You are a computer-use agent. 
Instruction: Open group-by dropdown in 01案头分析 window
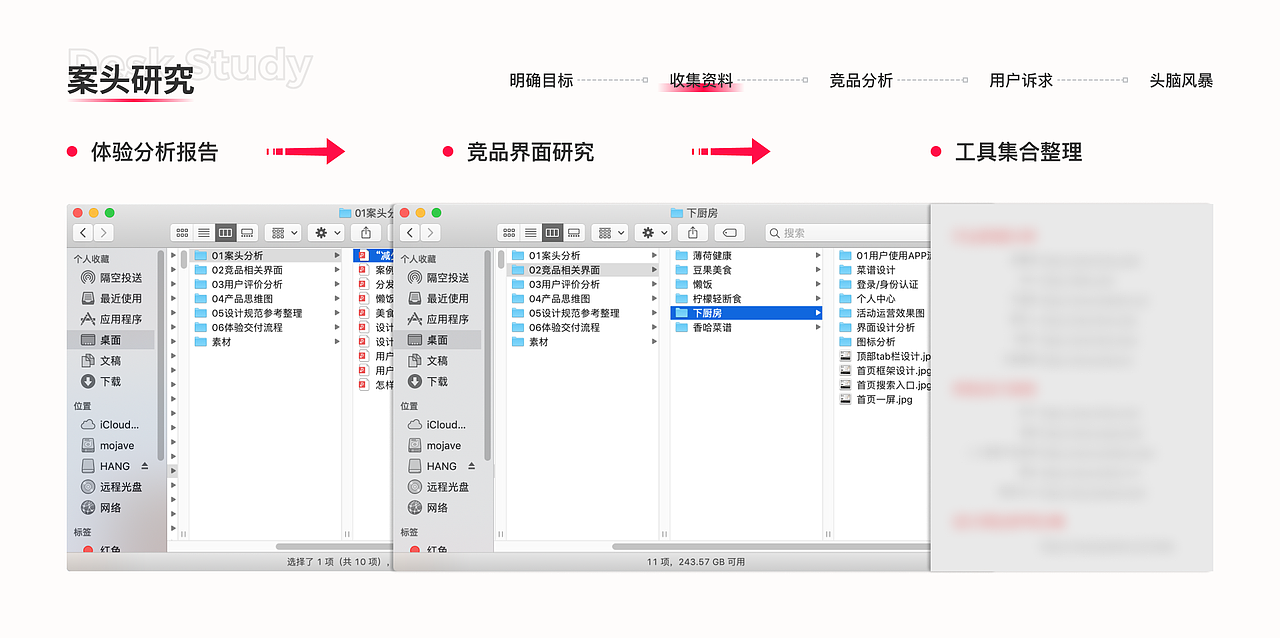(283, 232)
